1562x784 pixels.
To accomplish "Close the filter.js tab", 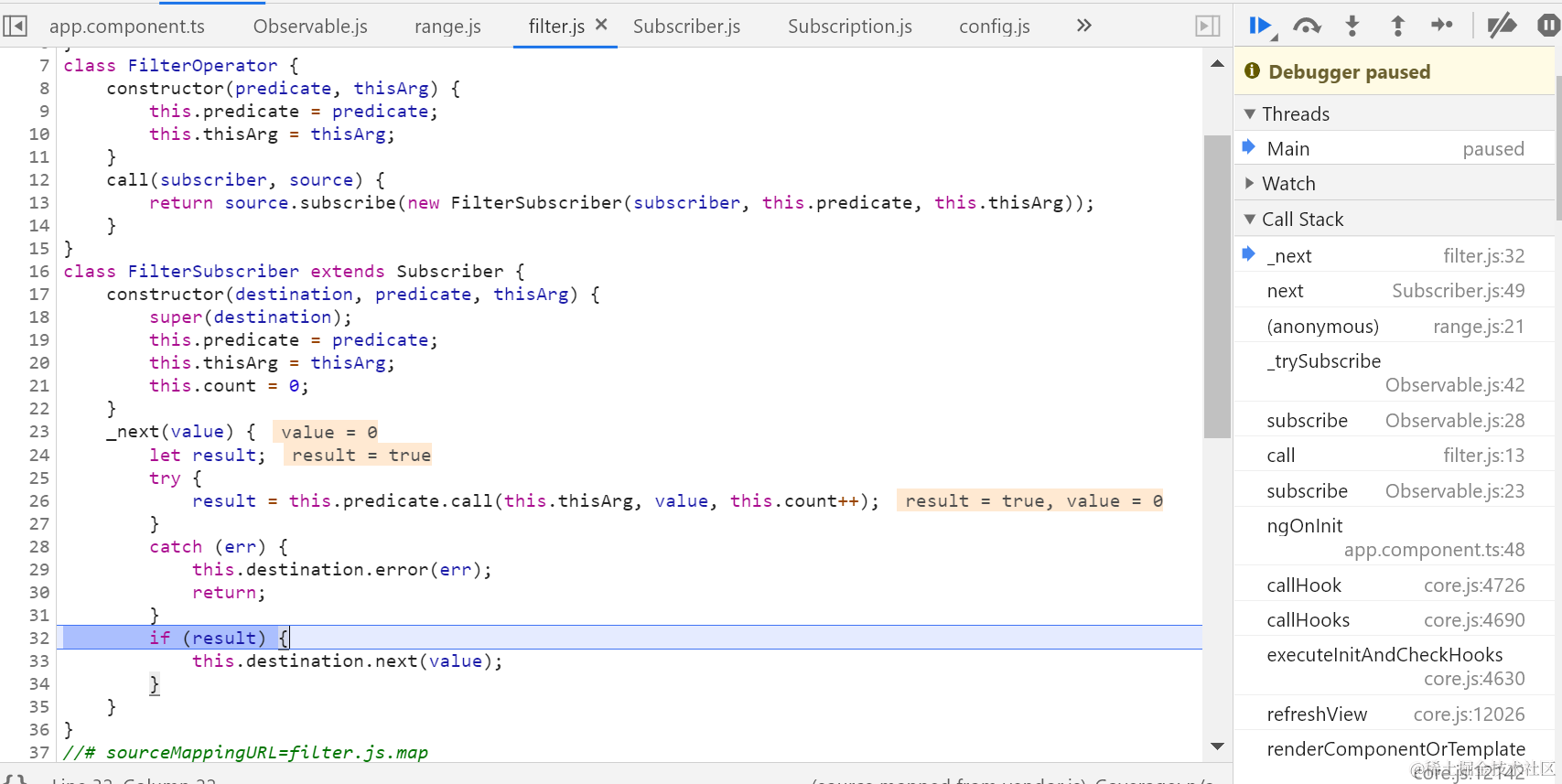I will tap(601, 25).
